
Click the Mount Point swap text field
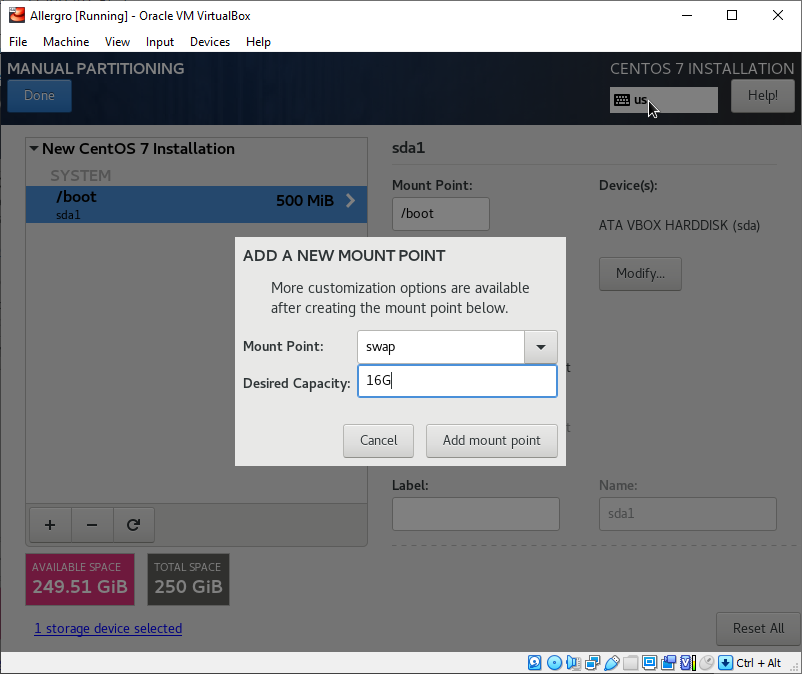click(x=441, y=347)
